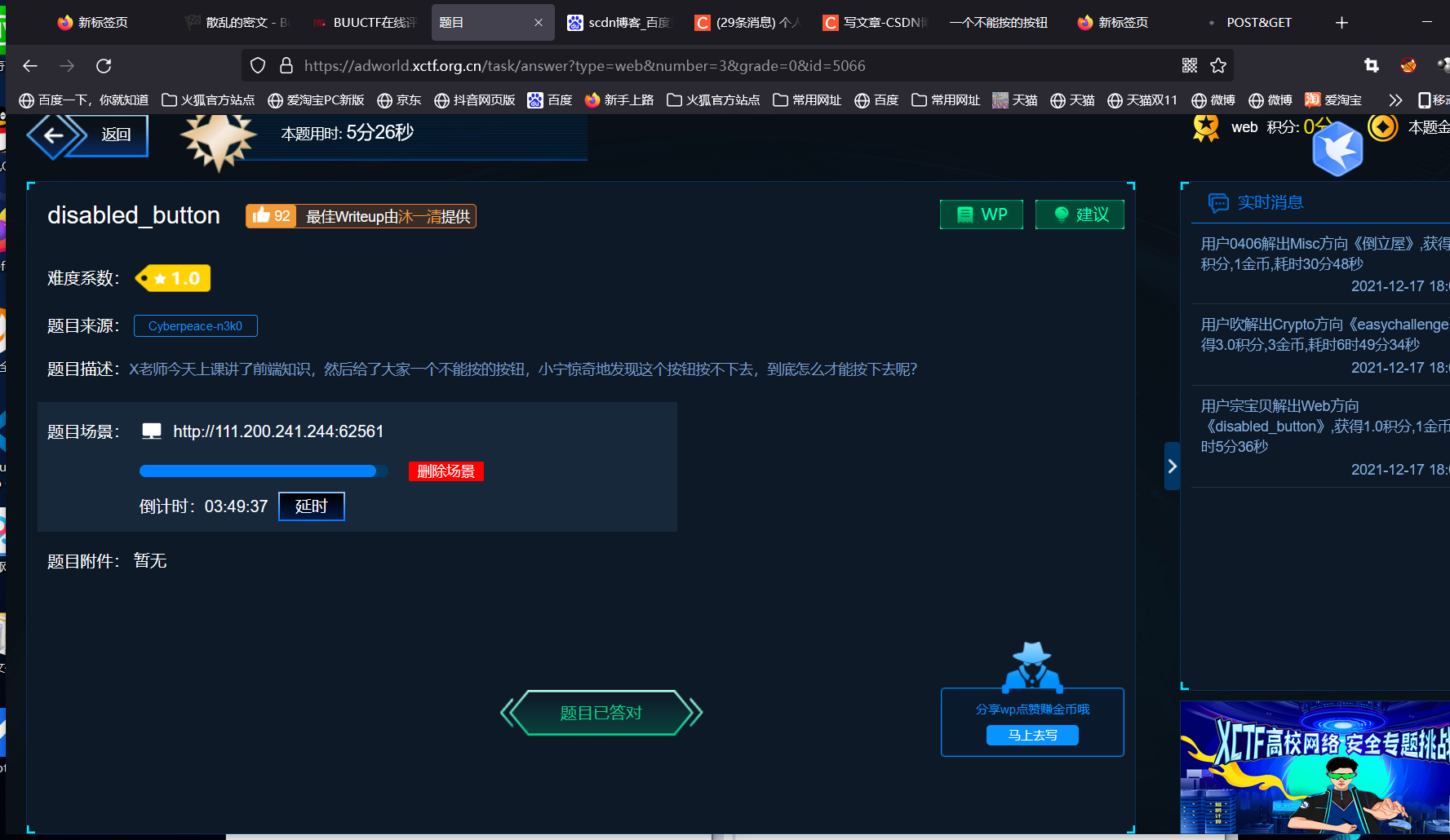This screenshot has width=1450, height=840.
Task: Open the WP writeup button
Action: pos(981,214)
